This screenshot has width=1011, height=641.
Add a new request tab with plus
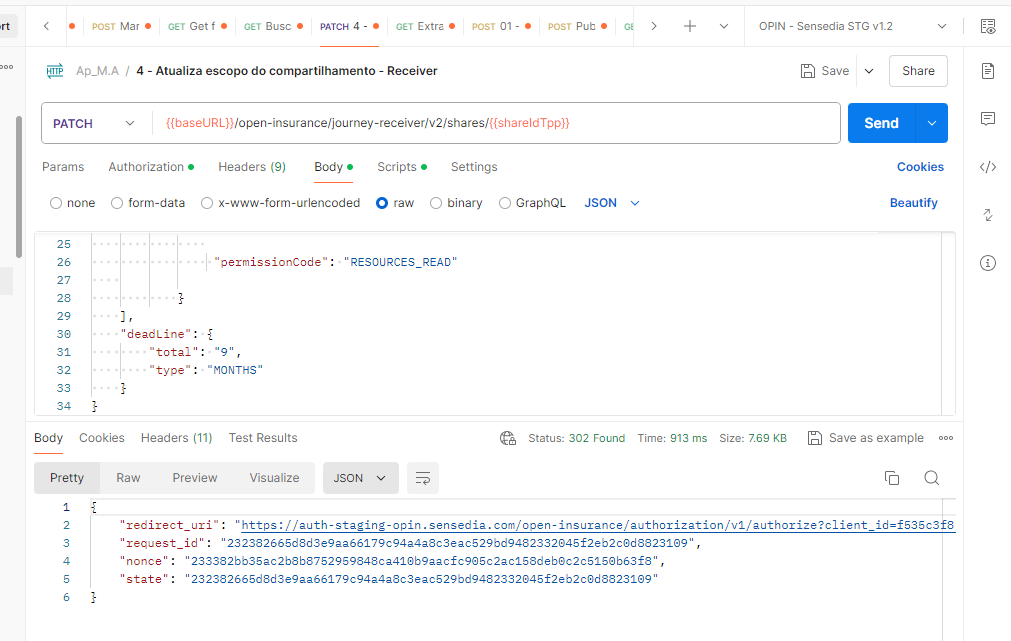pos(690,26)
